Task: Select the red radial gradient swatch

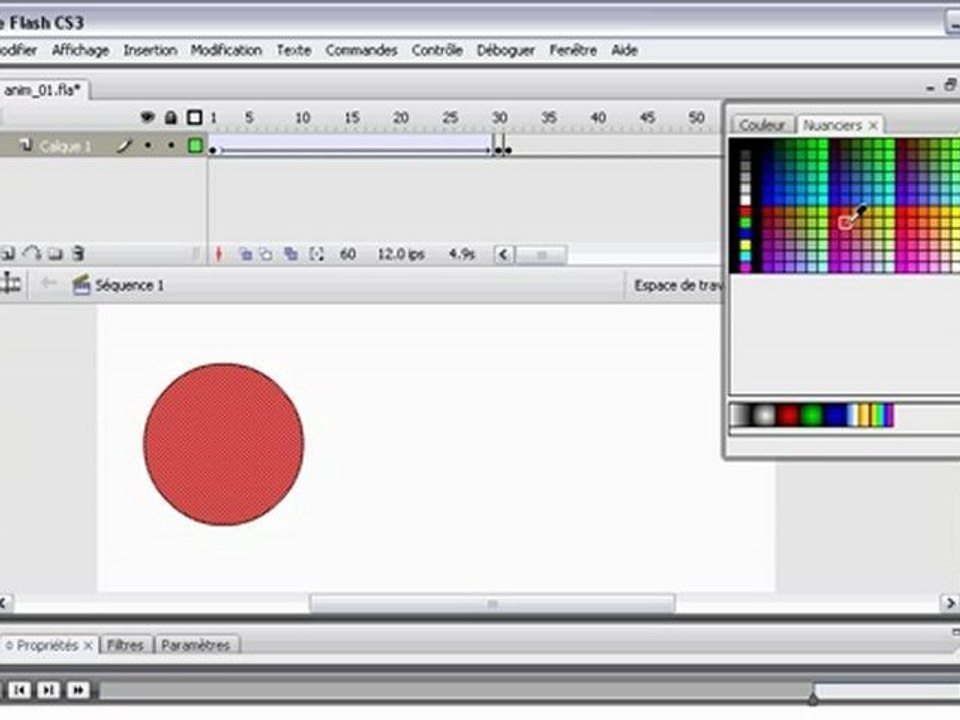Action: coord(788,416)
